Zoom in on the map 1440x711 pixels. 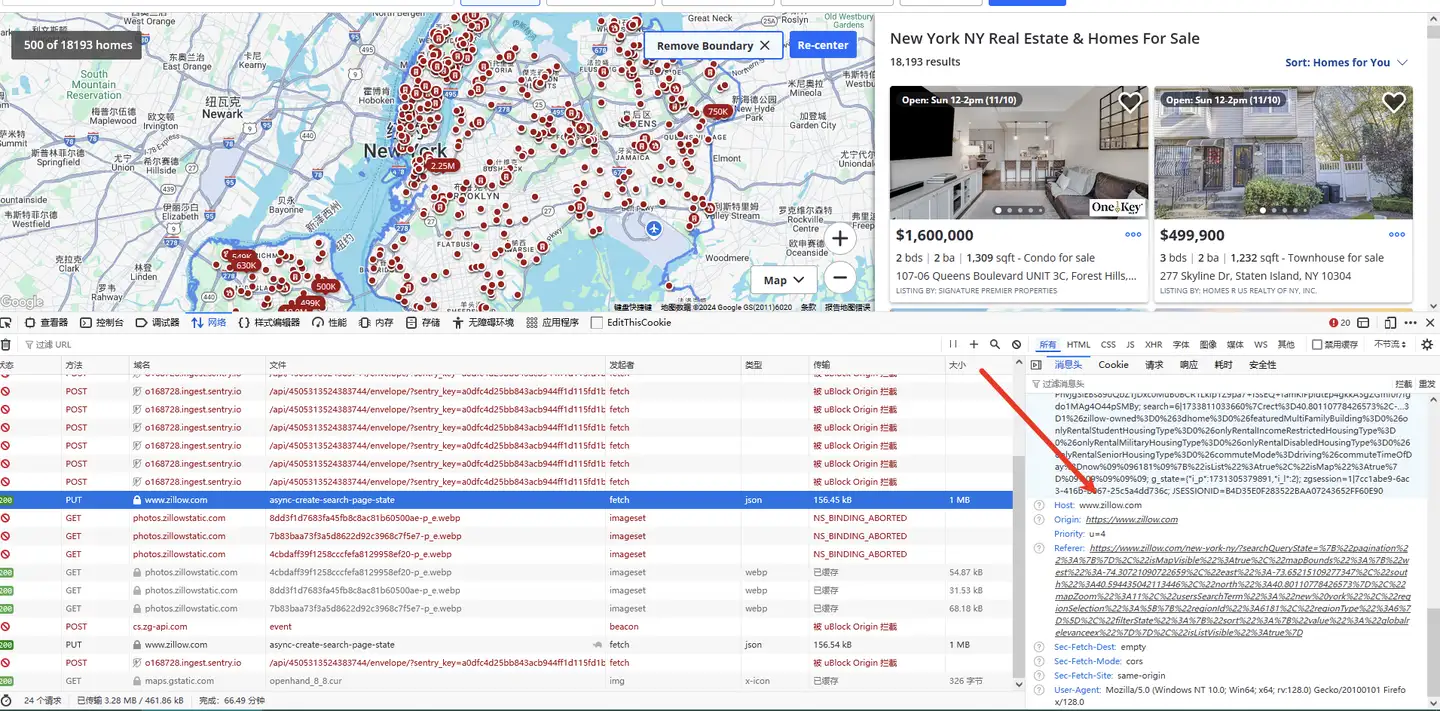tap(840, 239)
